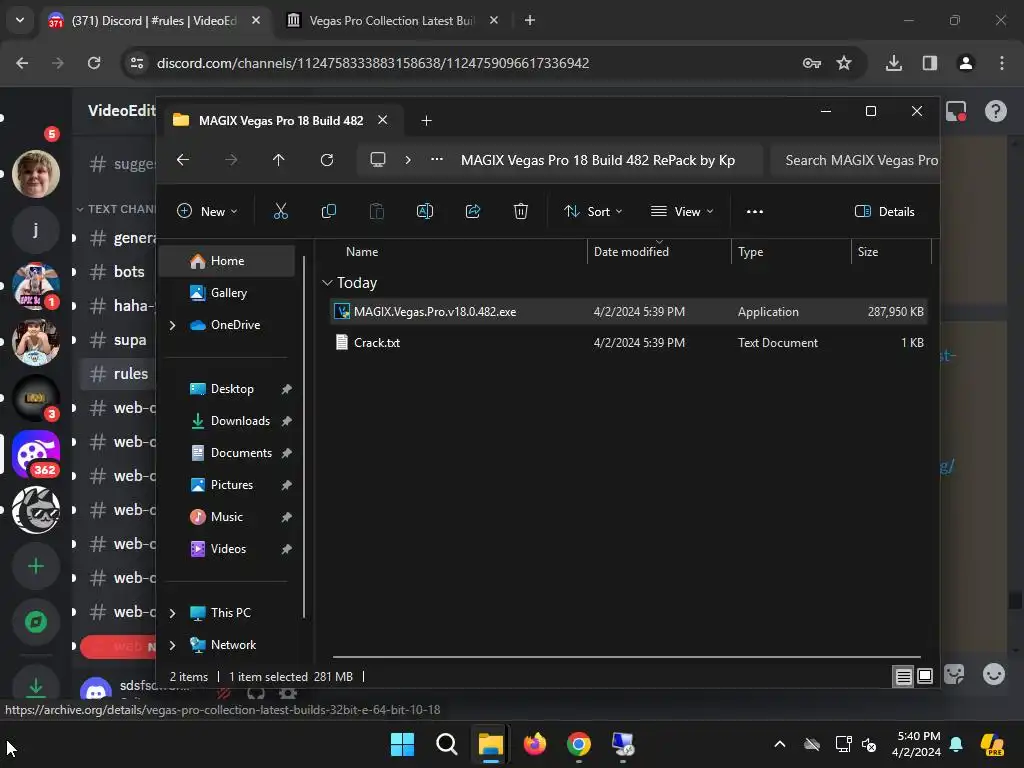Open Chrome tab search dropdown arrow
Image resolution: width=1024 pixels, height=768 pixels.
[x=20, y=20]
